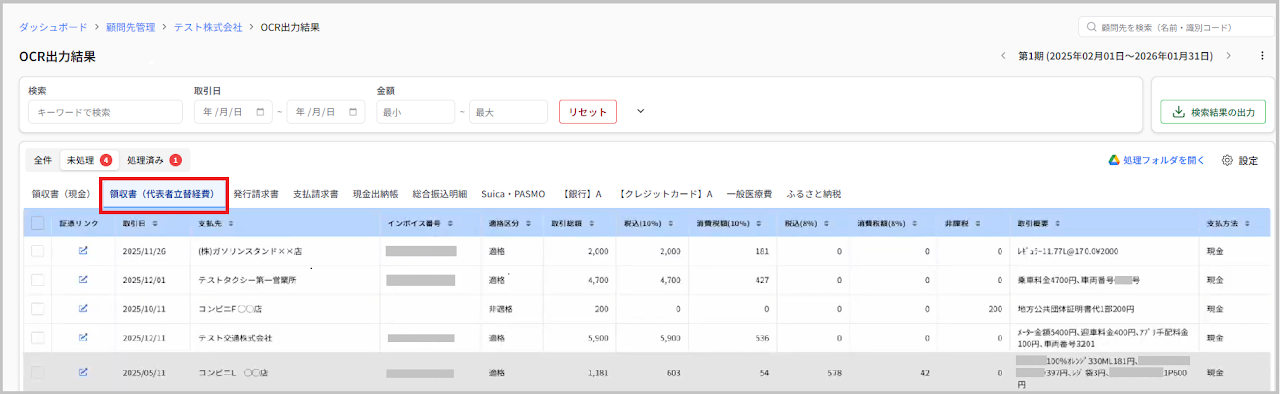Sort table by 取引総額 column arrow
This screenshot has width=1280, height=394.
click(593, 223)
